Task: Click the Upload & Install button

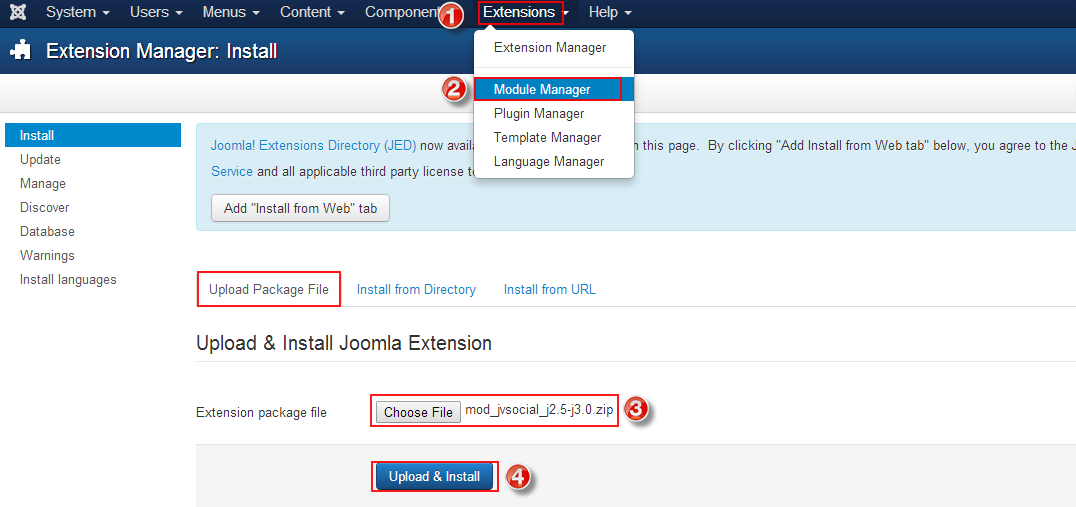Action: [x=434, y=476]
